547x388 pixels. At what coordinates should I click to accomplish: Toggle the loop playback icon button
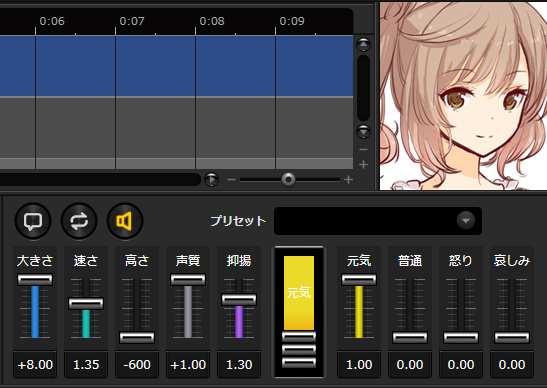pyautogui.click(x=79, y=221)
